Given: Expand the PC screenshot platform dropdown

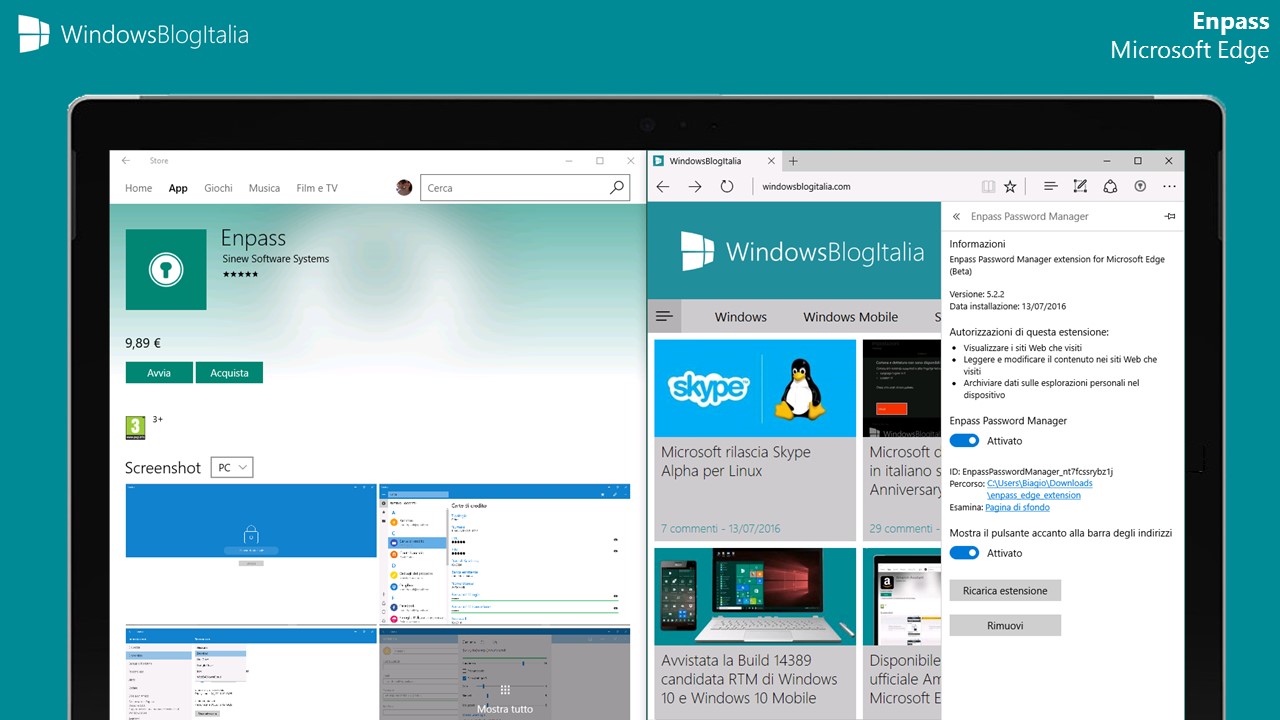Looking at the screenshot, I should 232,467.
